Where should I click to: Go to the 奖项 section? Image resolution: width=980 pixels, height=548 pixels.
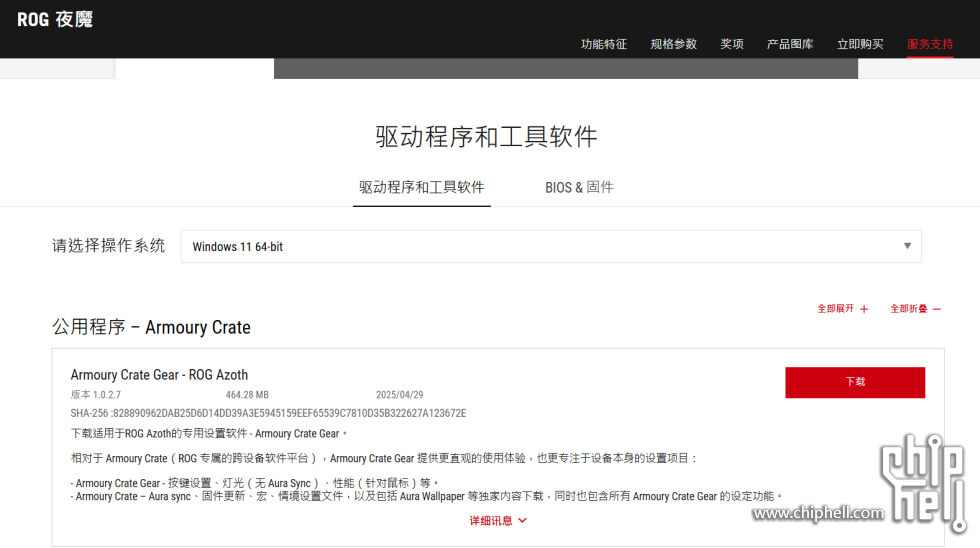[x=731, y=44]
